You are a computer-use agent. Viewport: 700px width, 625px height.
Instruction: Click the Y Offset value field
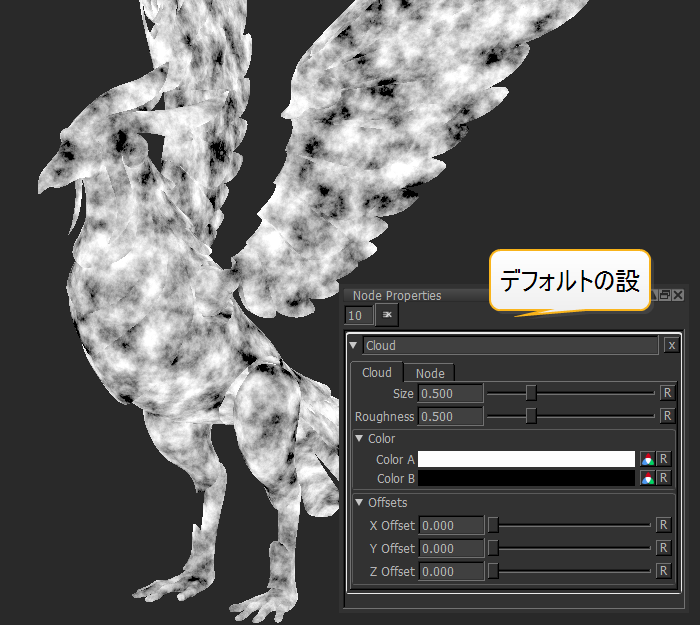pos(450,548)
